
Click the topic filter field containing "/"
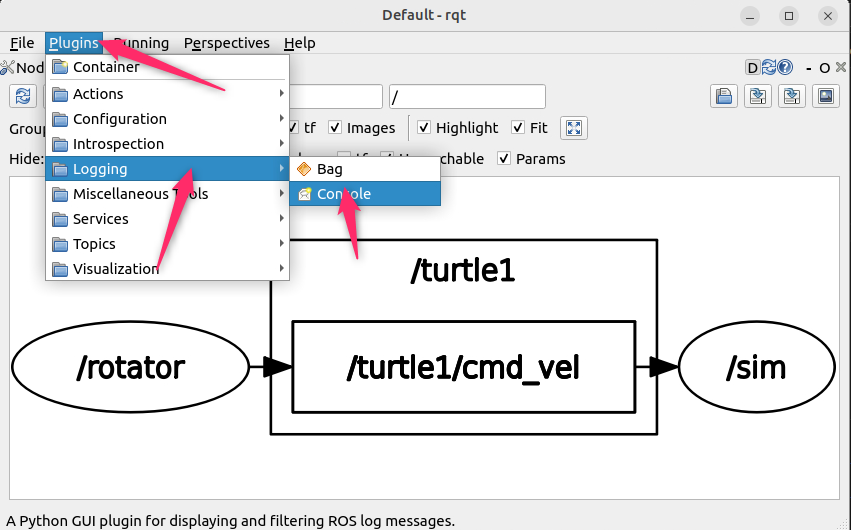point(466,96)
